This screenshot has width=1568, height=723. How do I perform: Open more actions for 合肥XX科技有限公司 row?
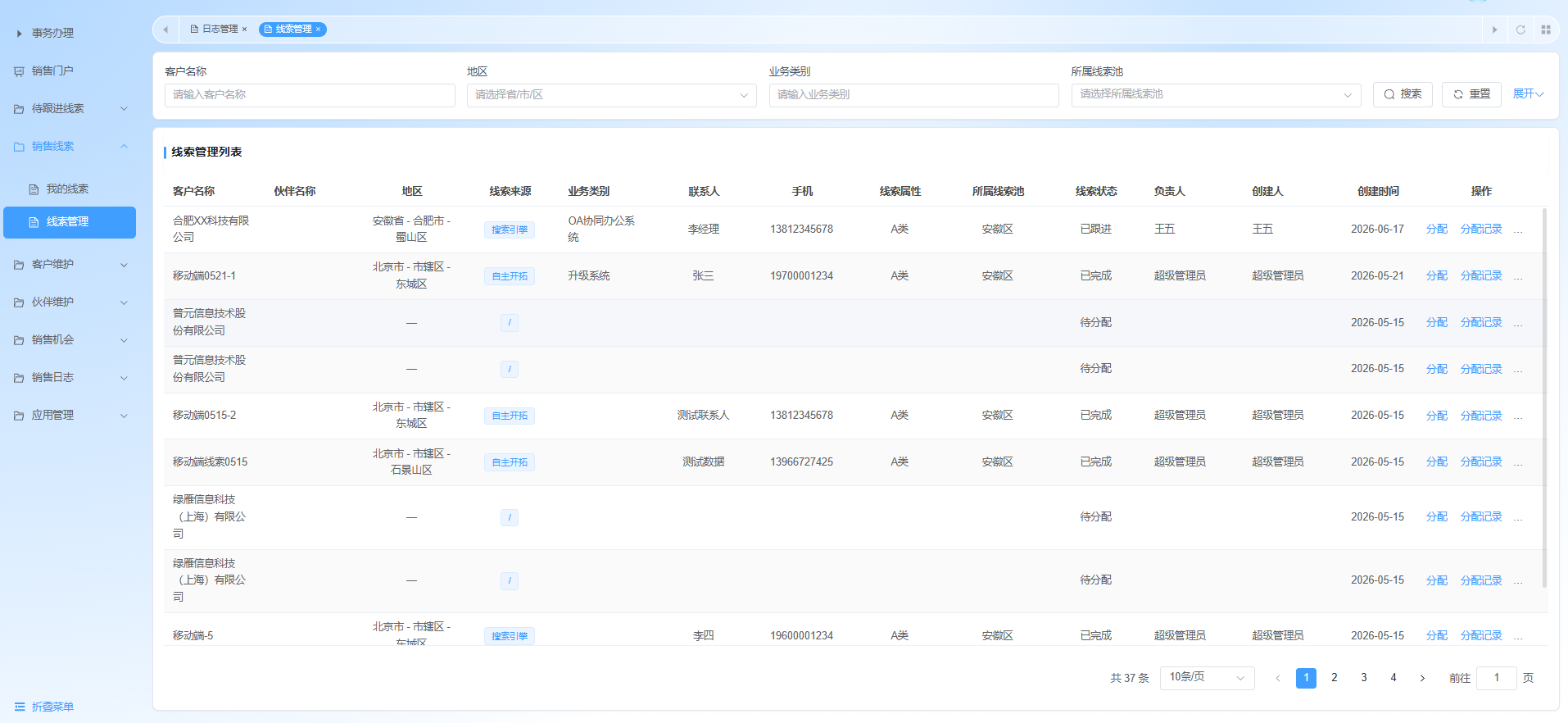(1518, 230)
